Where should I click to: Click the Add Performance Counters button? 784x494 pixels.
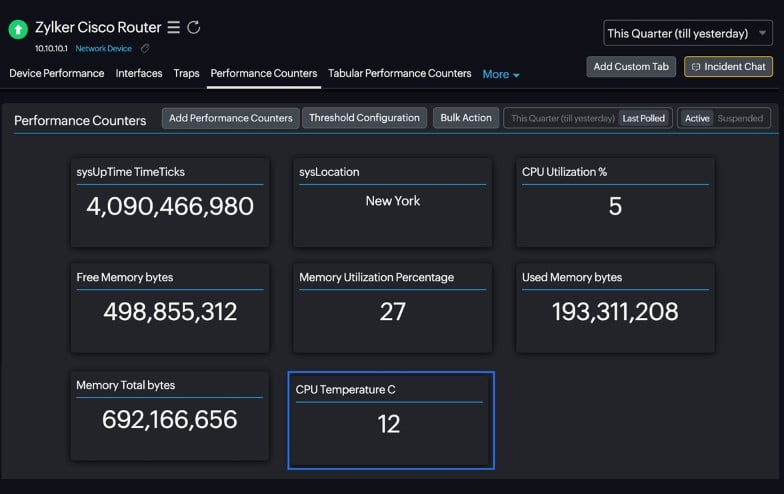(x=230, y=118)
